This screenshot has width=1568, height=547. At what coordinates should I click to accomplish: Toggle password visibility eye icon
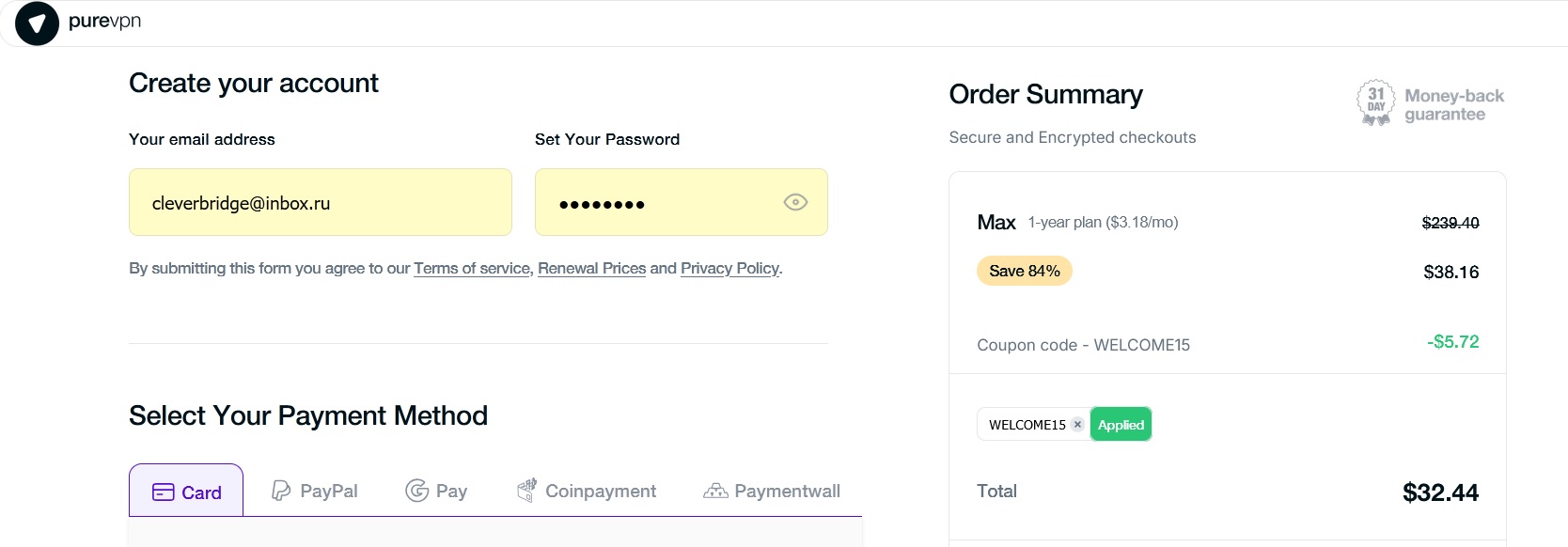(x=795, y=202)
